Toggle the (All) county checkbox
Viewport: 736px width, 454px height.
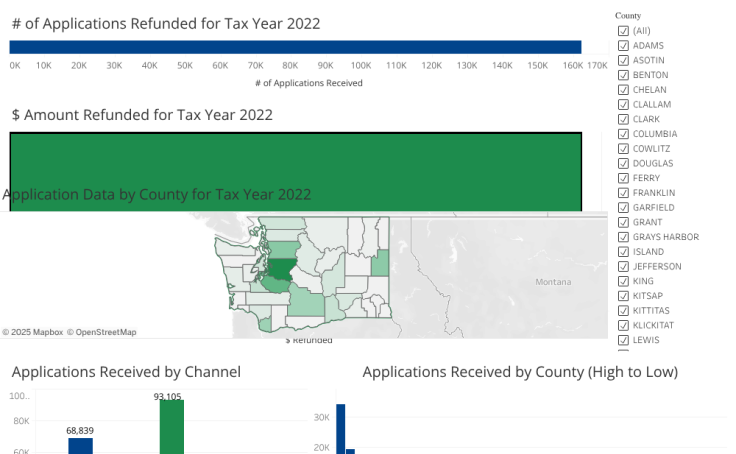click(623, 31)
